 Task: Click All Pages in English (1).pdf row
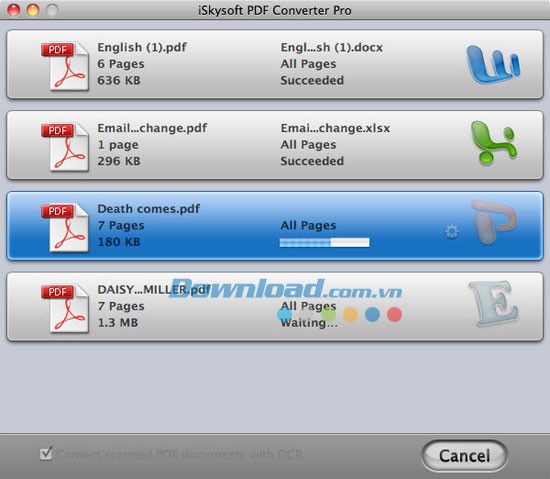[308, 64]
